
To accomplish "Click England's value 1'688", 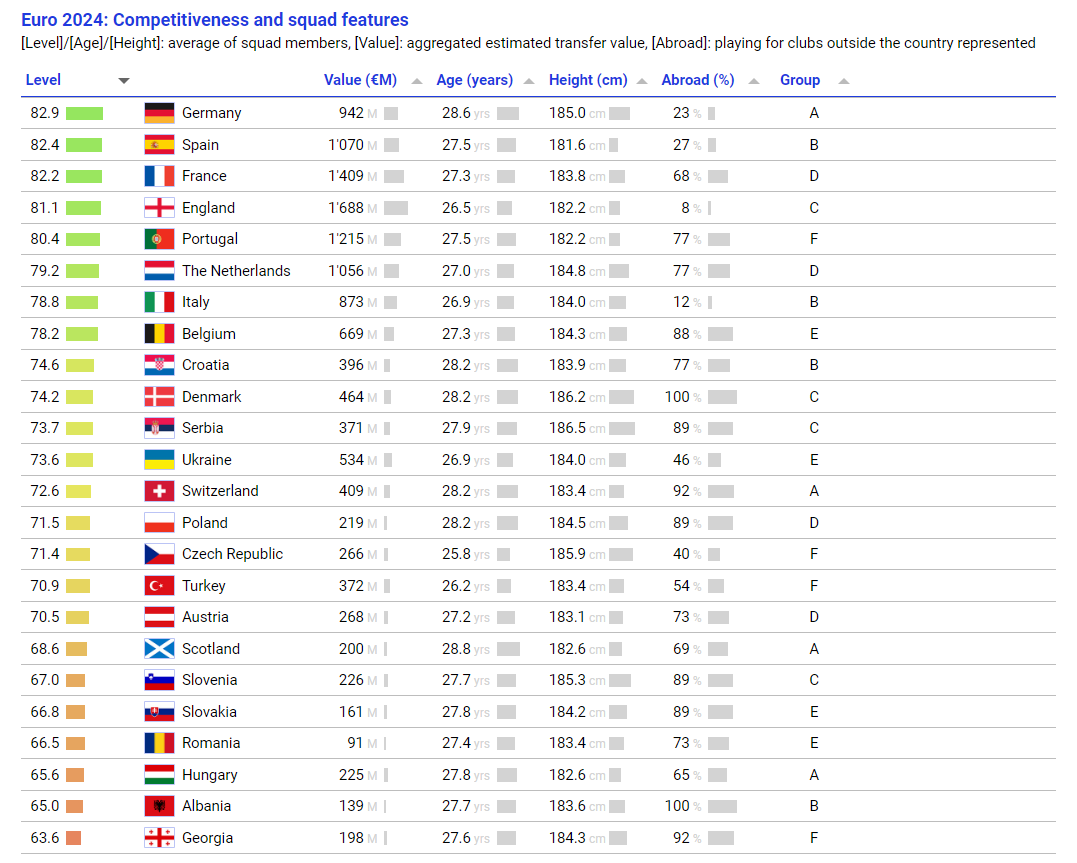I will coord(345,208).
